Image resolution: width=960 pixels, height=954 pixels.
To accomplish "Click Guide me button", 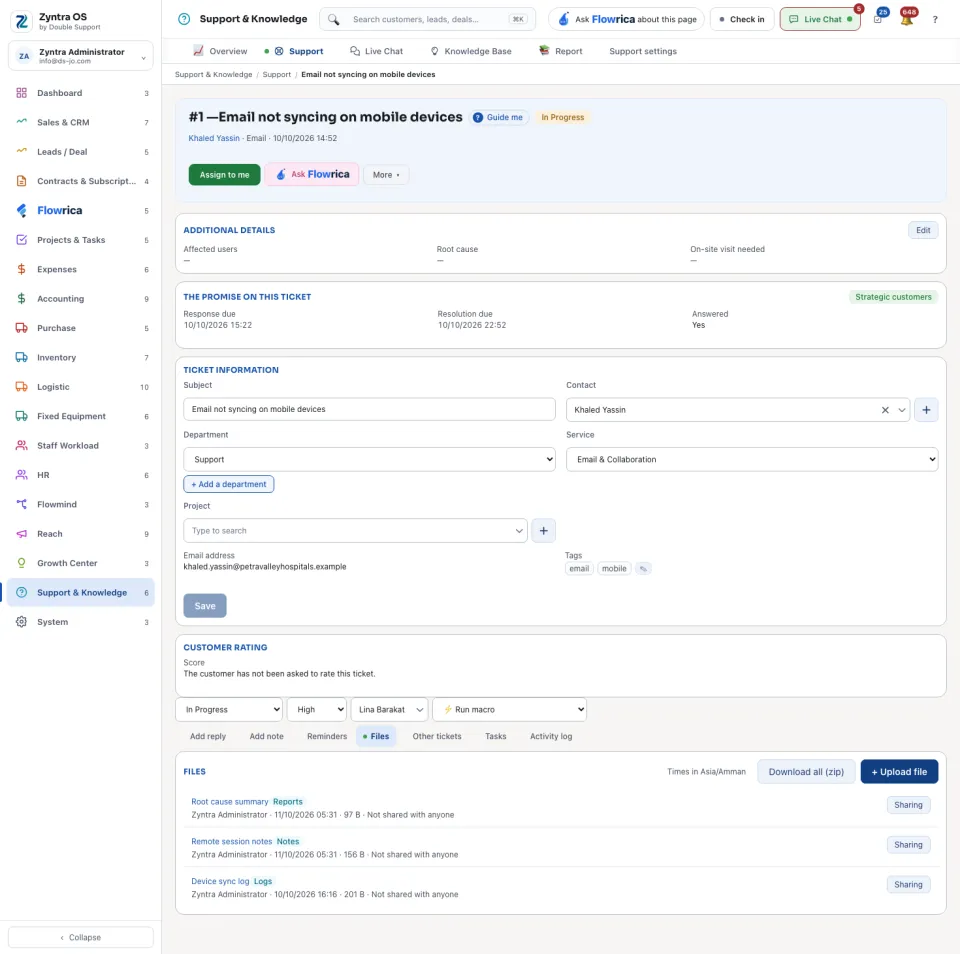I will pyautogui.click(x=499, y=118).
